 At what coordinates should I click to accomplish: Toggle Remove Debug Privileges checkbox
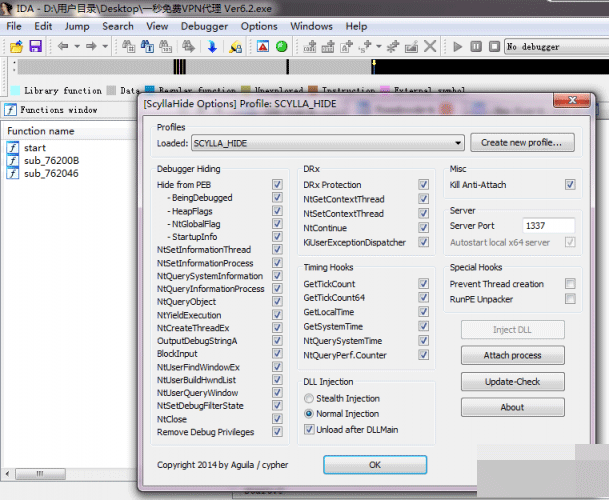pos(277,432)
